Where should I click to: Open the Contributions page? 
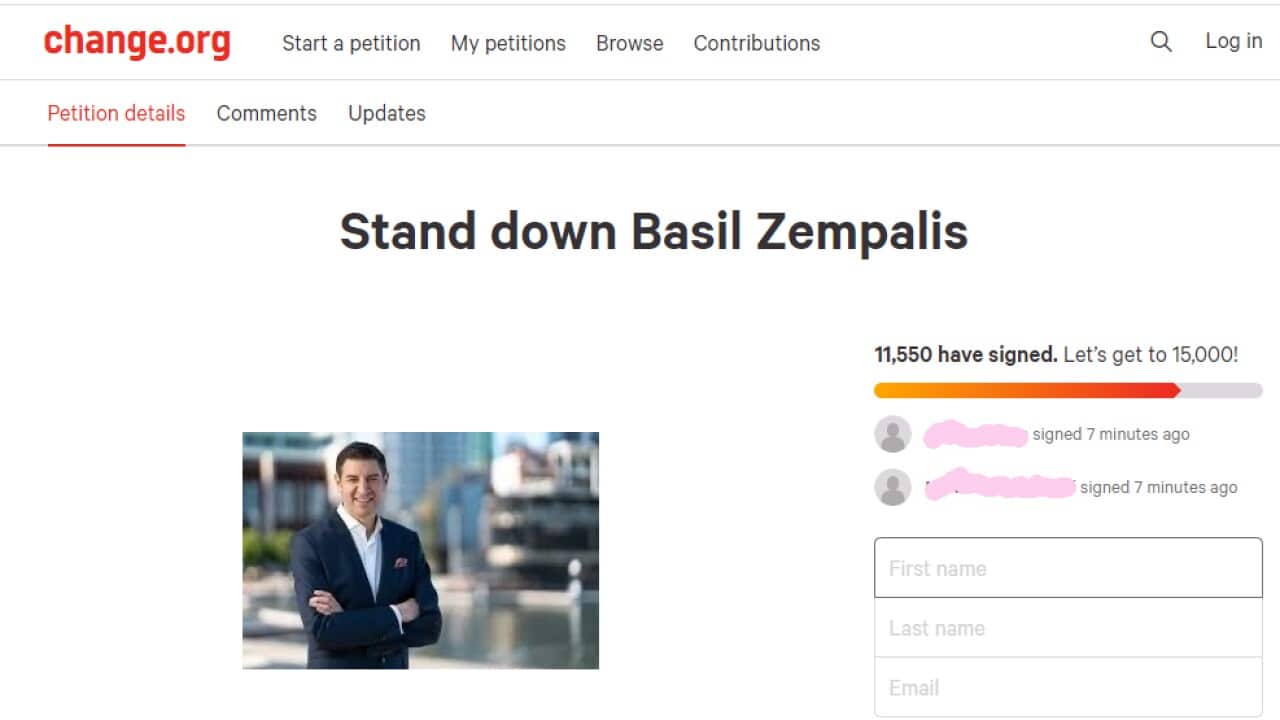coord(756,43)
